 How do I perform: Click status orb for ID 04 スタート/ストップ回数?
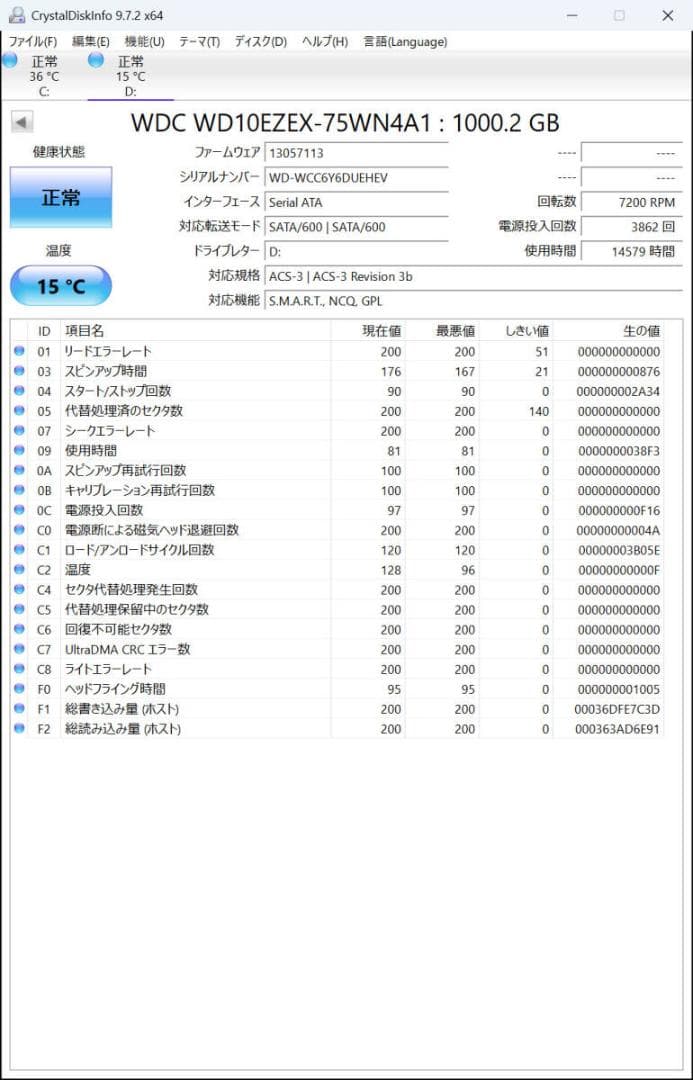[x=19, y=391]
